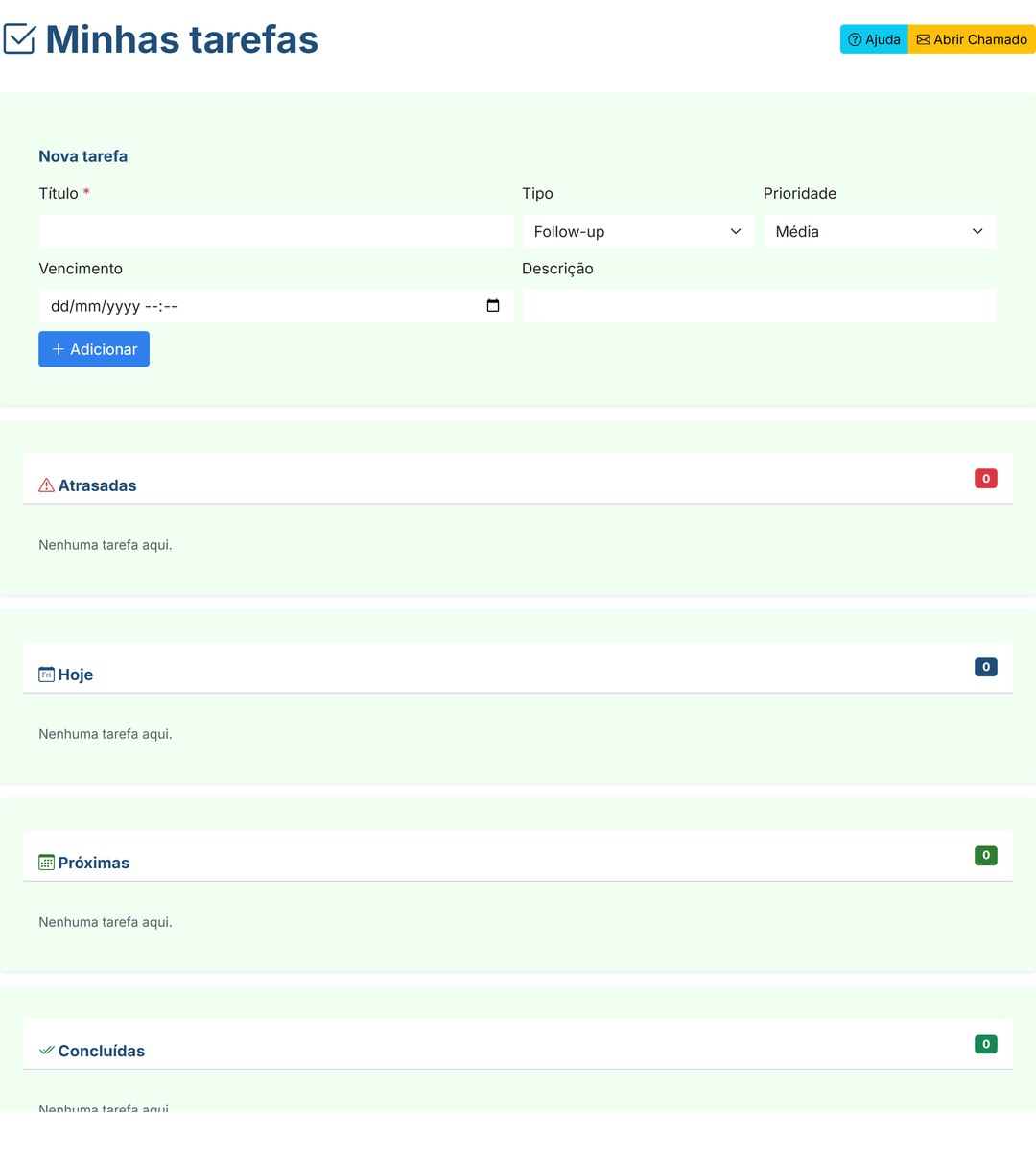Click the Vencimento date-time input field
Image resolution: width=1036 pixels, height=1160 pixels.
point(276,306)
